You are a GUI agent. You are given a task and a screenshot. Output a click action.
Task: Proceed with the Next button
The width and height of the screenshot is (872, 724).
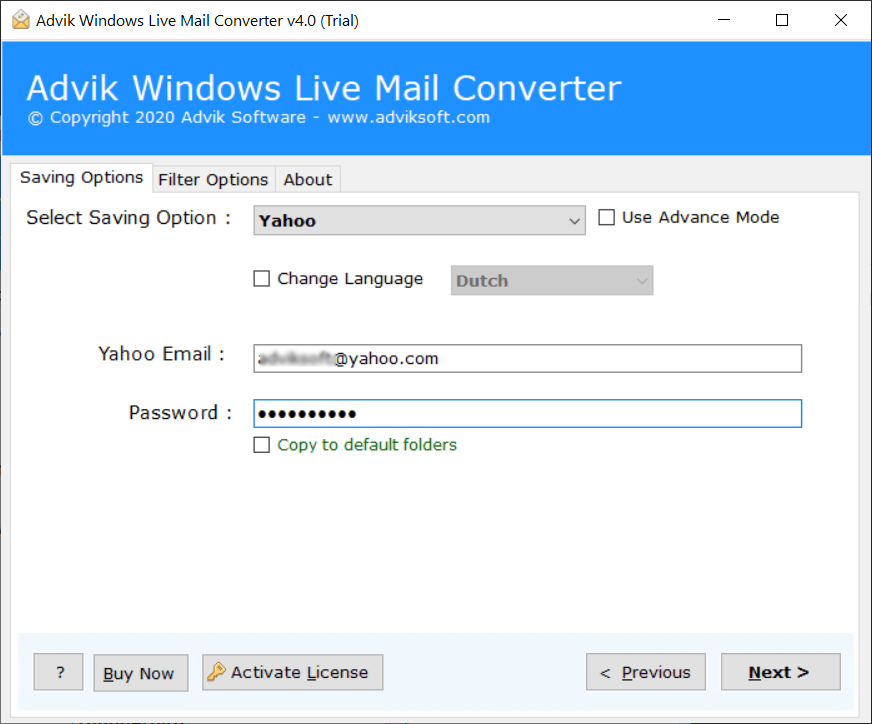pyautogui.click(x=780, y=672)
